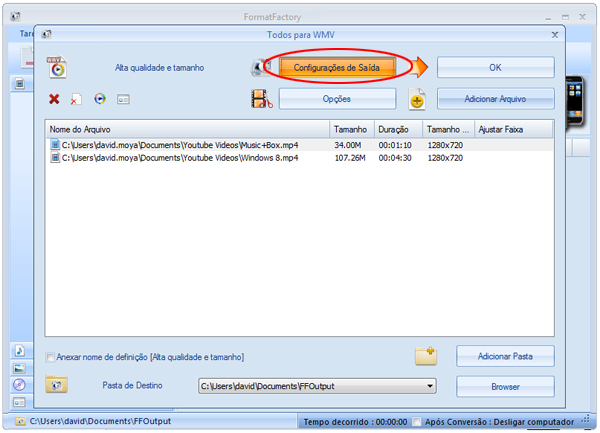Click the red X remove file icon
600x433 pixels.
(54, 99)
